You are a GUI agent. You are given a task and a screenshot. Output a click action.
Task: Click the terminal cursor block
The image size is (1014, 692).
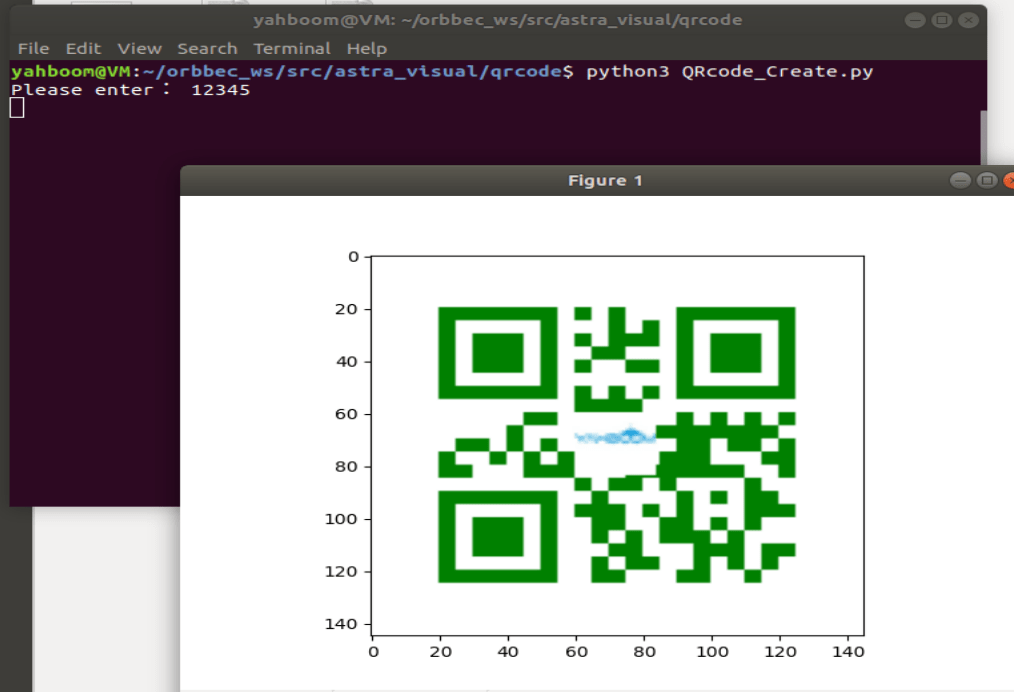pyautogui.click(x=17, y=108)
